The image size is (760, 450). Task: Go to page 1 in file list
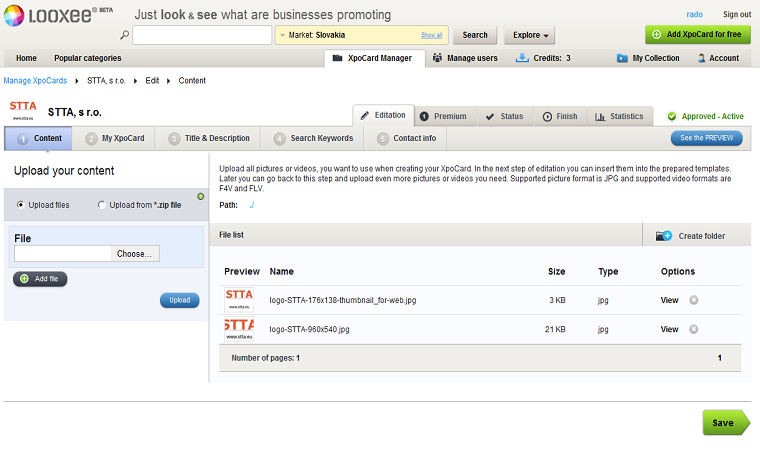[x=719, y=358]
